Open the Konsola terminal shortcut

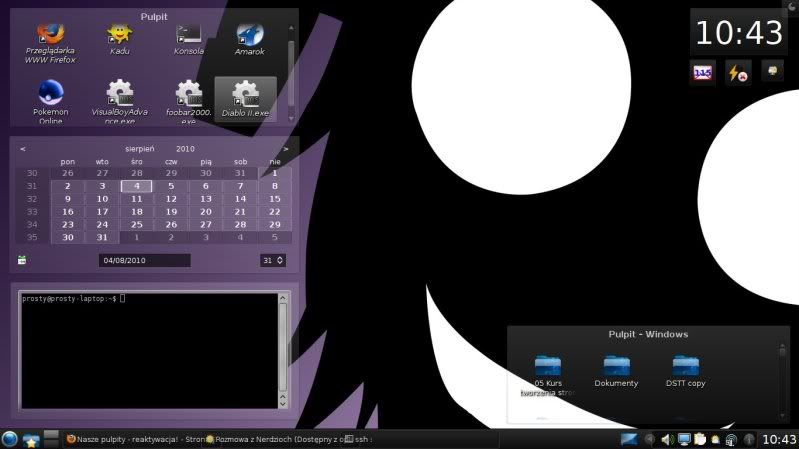189,40
